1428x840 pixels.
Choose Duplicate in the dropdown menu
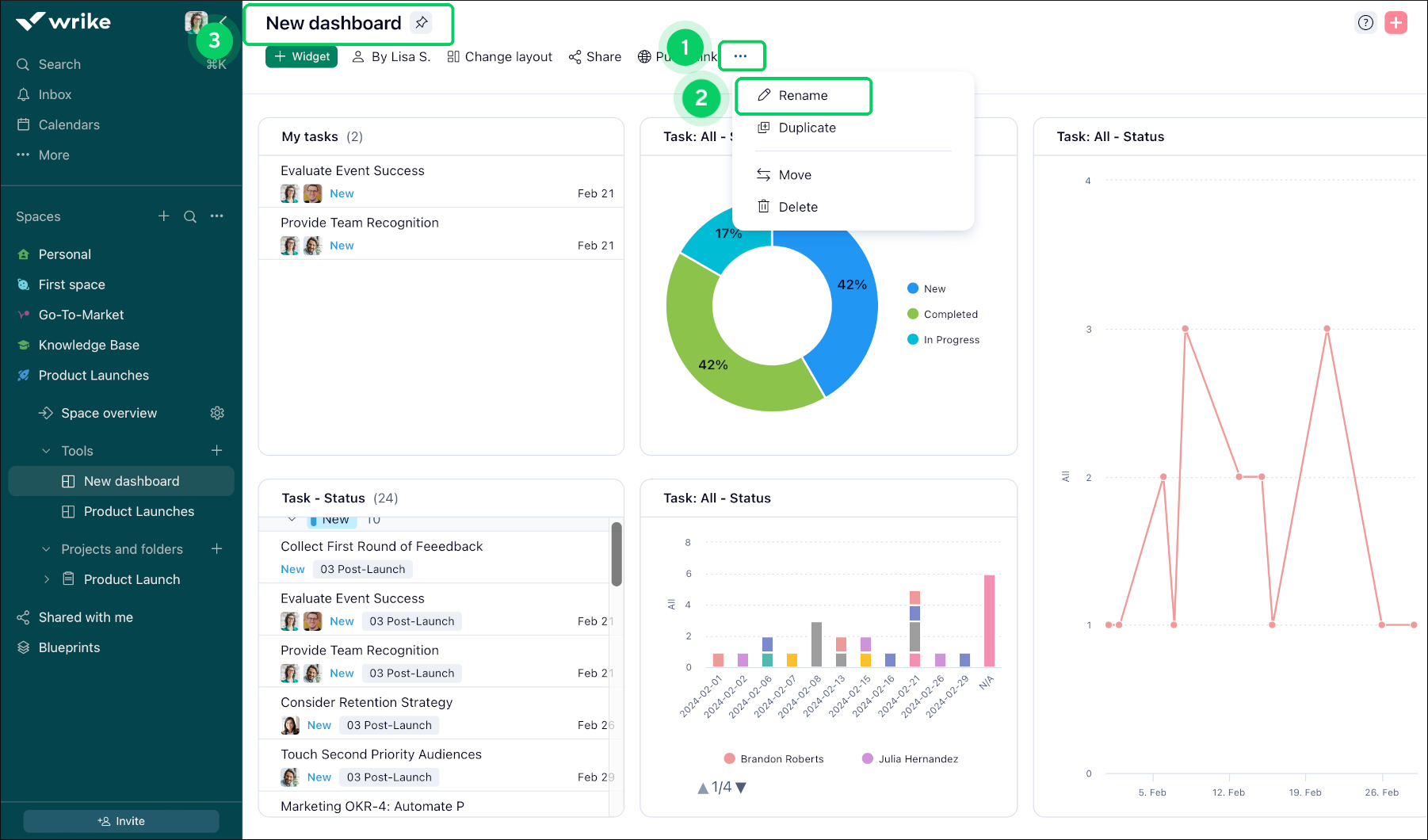(x=807, y=128)
